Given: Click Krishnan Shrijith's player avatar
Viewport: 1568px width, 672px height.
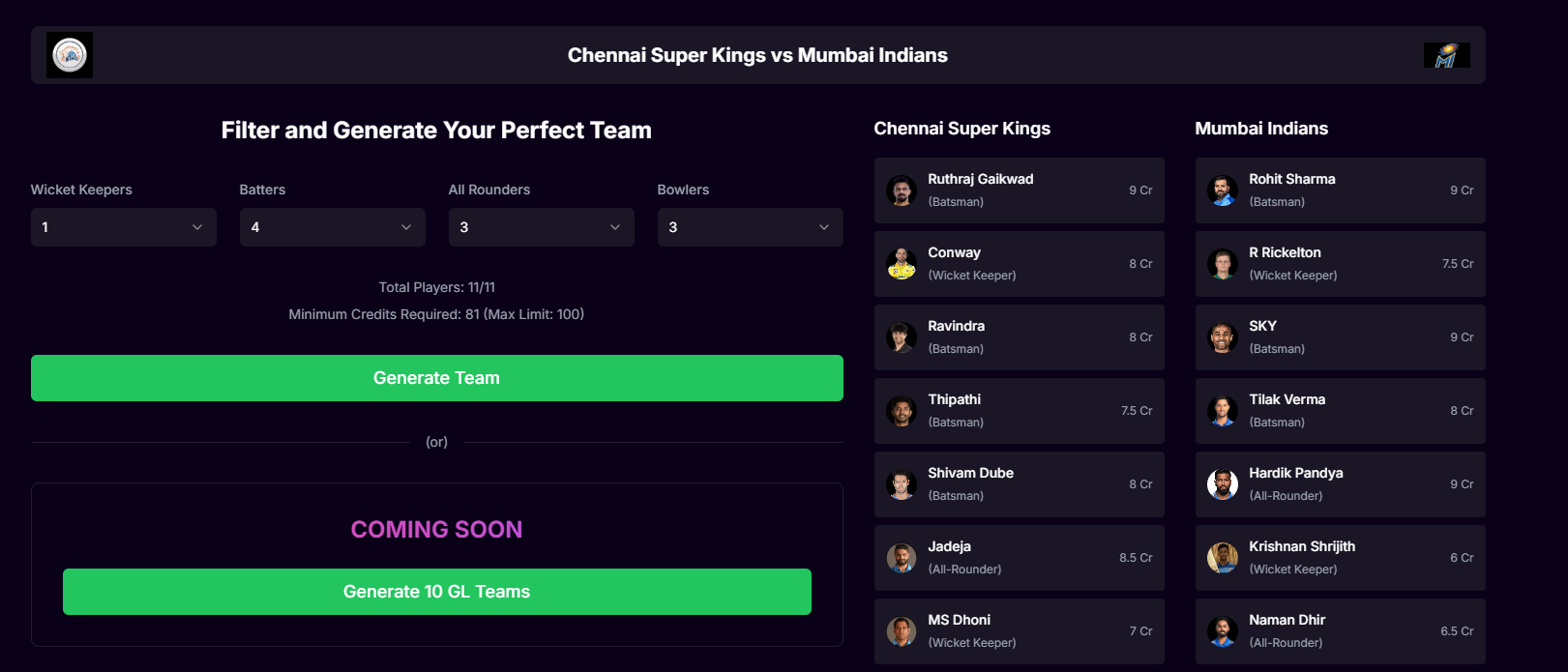Looking at the screenshot, I should [x=1223, y=558].
